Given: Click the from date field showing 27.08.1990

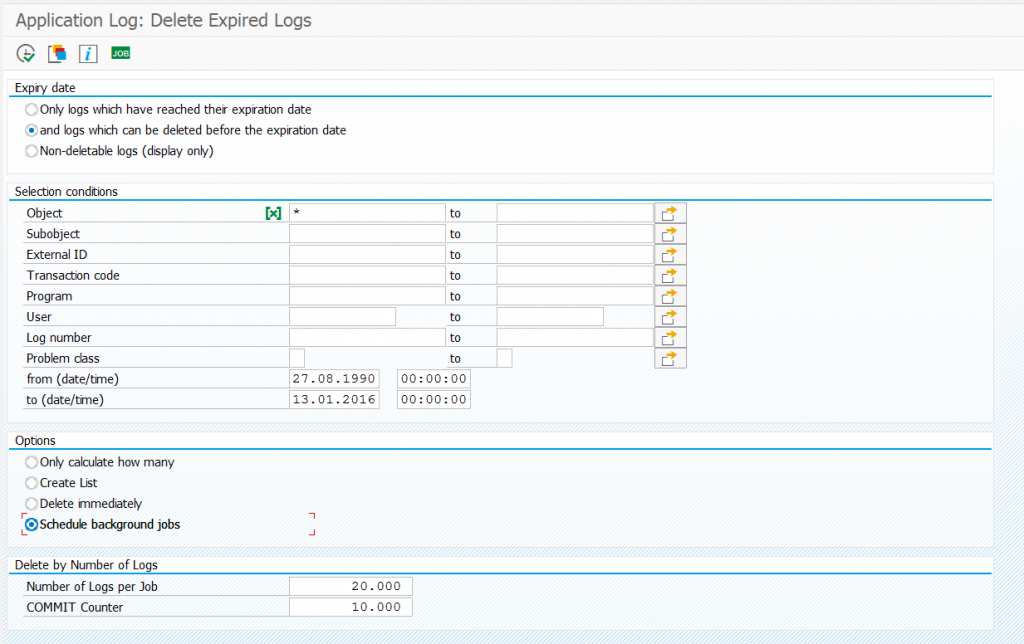Looking at the screenshot, I should click(x=332, y=378).
